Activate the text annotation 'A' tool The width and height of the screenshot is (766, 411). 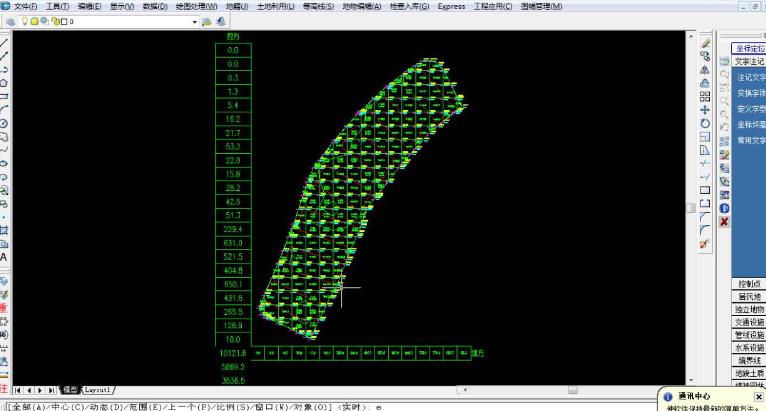click(x=5, y=256)
